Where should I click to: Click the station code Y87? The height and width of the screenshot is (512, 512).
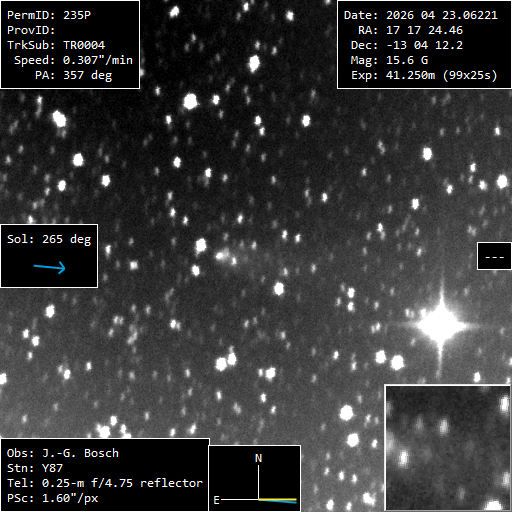[52, 468]
